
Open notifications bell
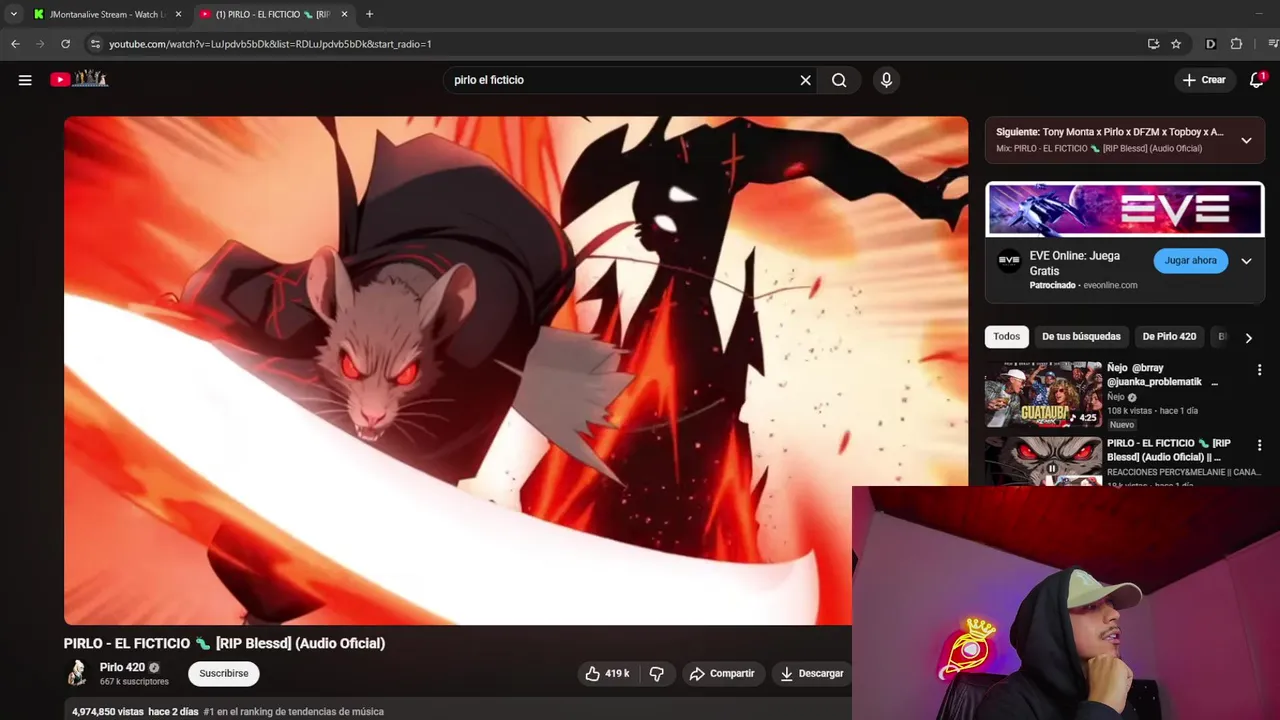(x=1257, y=80)
